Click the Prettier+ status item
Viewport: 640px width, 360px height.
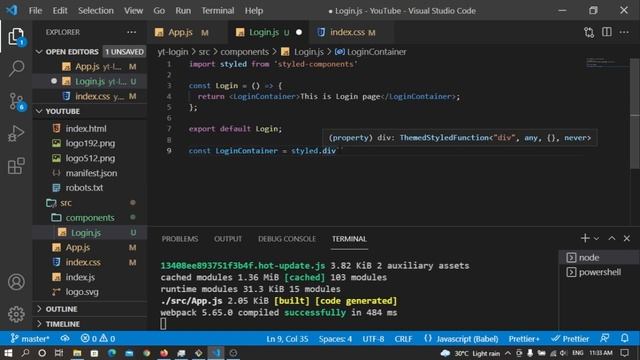pos(524,339)
